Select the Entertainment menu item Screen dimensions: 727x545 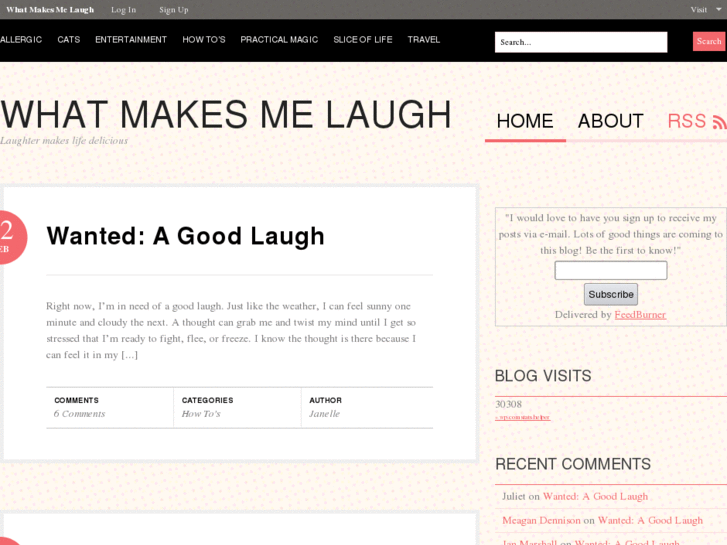click(131, 40)
